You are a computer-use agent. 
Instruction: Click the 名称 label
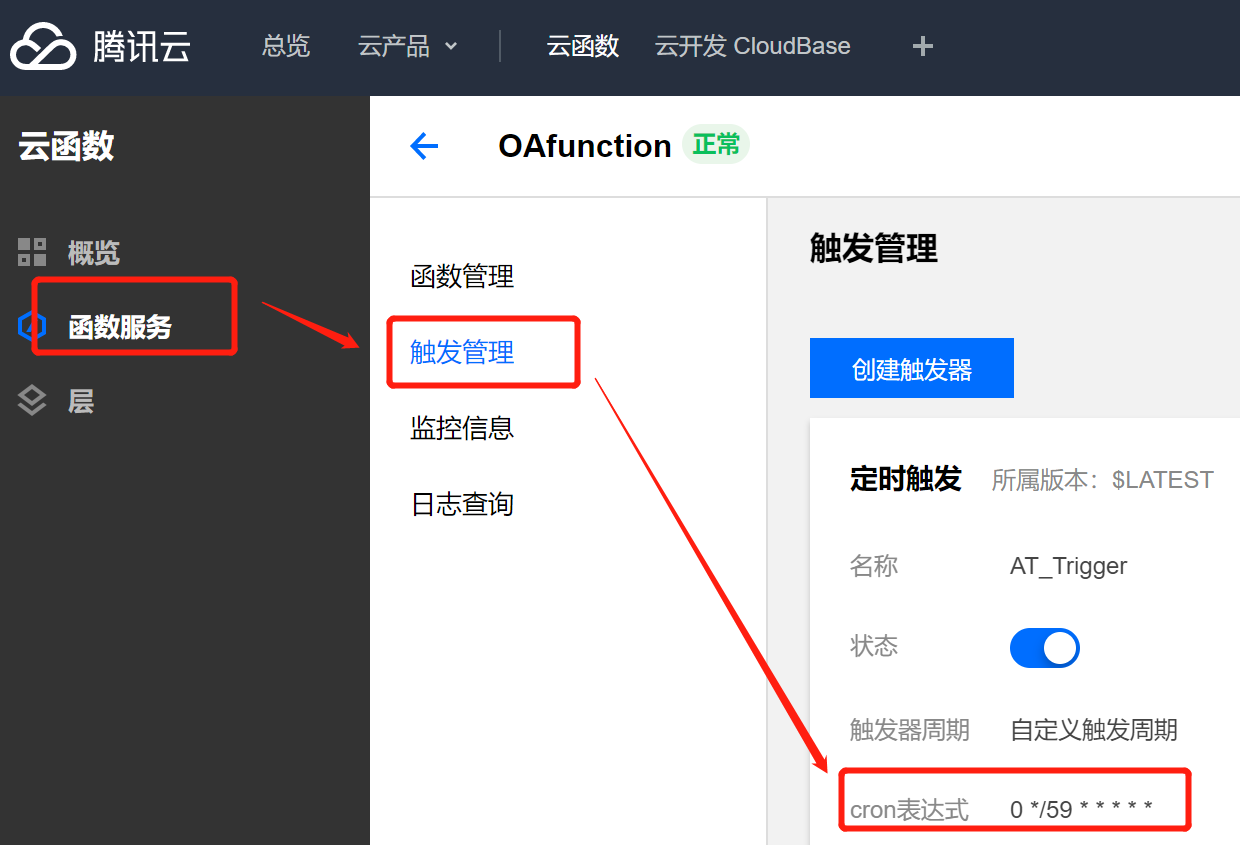pyautogui.click(x=874, y=566)
